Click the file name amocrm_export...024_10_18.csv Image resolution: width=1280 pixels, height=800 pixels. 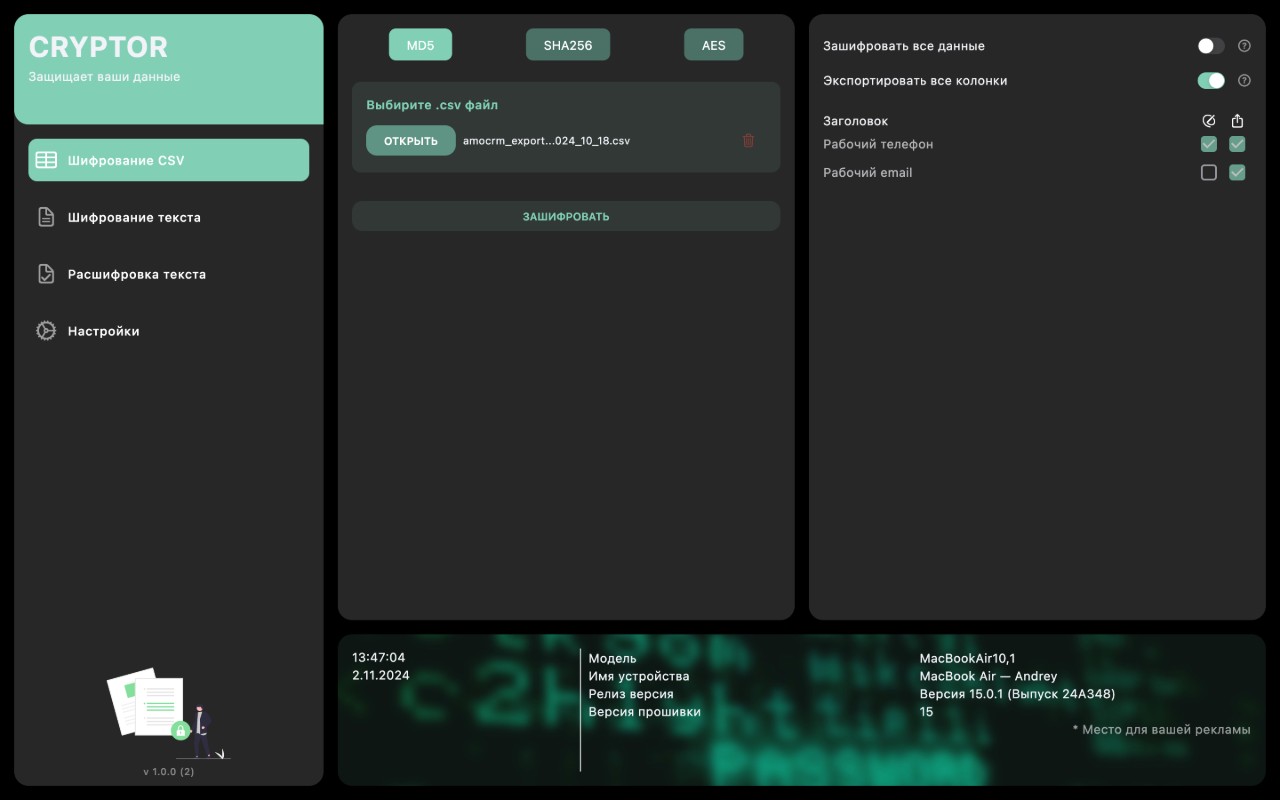[x=547, y=141]
